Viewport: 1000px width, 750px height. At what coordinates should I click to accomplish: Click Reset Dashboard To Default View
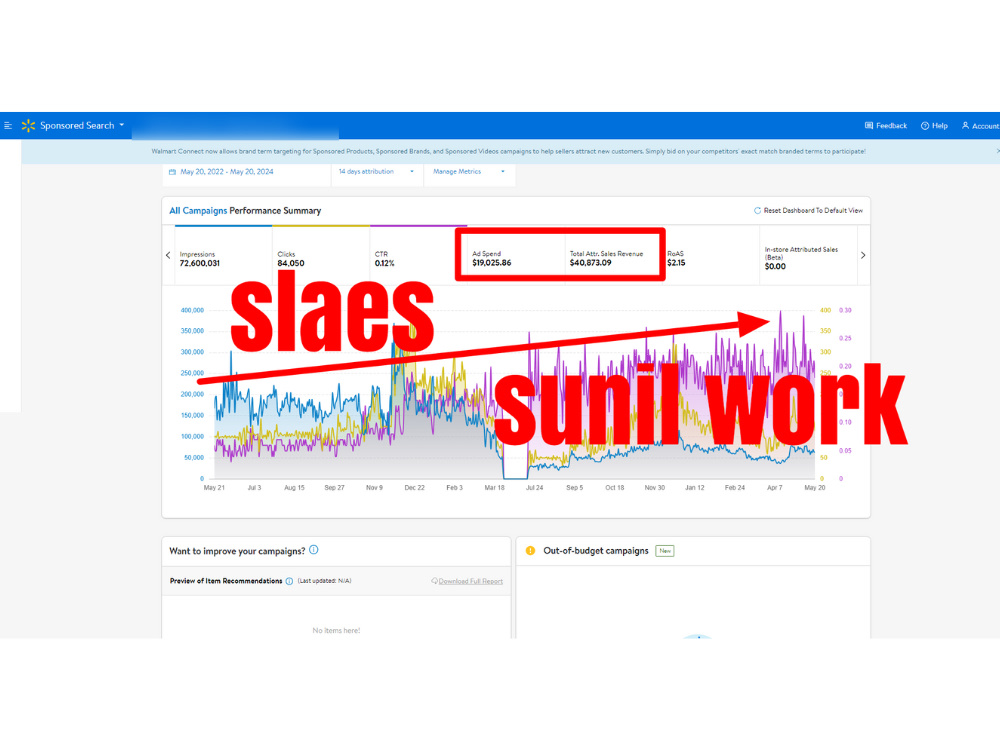808,210
